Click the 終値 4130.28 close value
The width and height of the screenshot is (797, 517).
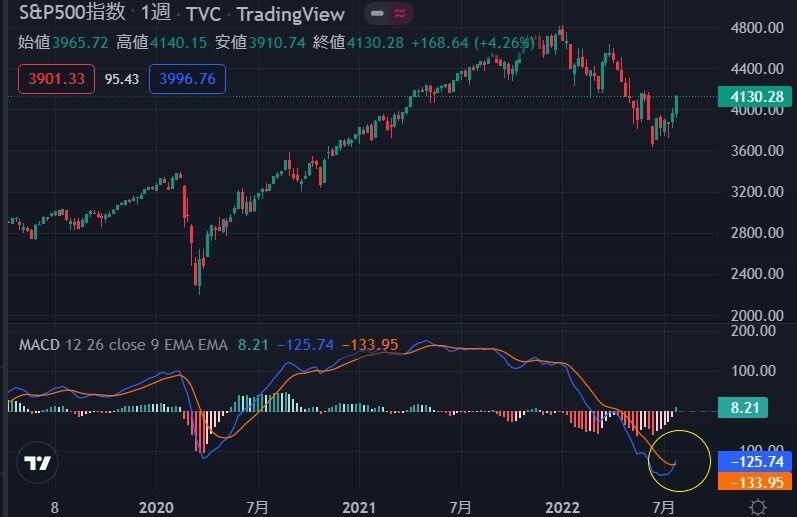click(x=358, y=42)
